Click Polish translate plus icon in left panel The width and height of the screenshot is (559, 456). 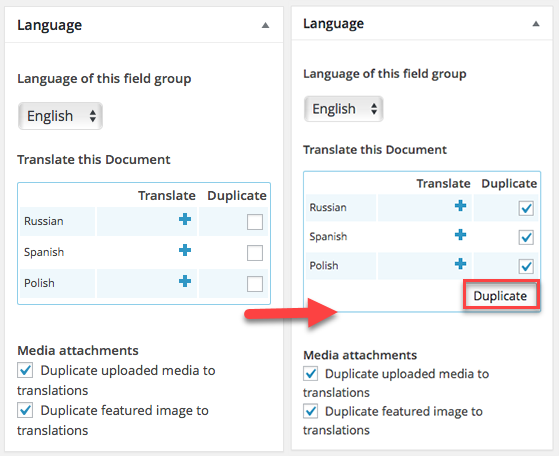click(185, 281)
